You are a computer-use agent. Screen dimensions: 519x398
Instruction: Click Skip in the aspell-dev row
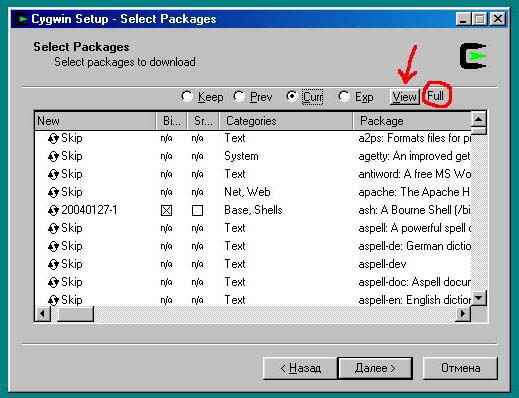click(72, 264)
